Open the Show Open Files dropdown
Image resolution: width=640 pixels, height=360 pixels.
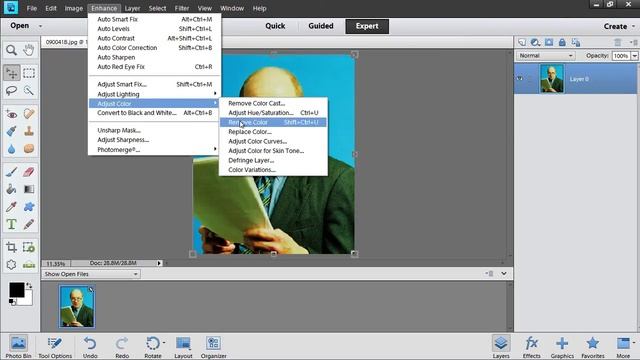[91, 274]
